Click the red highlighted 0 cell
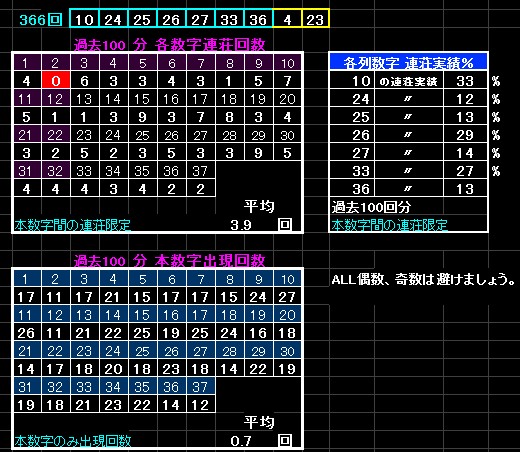The width and height of the screenshot is (520, 452). coord(56,80)
